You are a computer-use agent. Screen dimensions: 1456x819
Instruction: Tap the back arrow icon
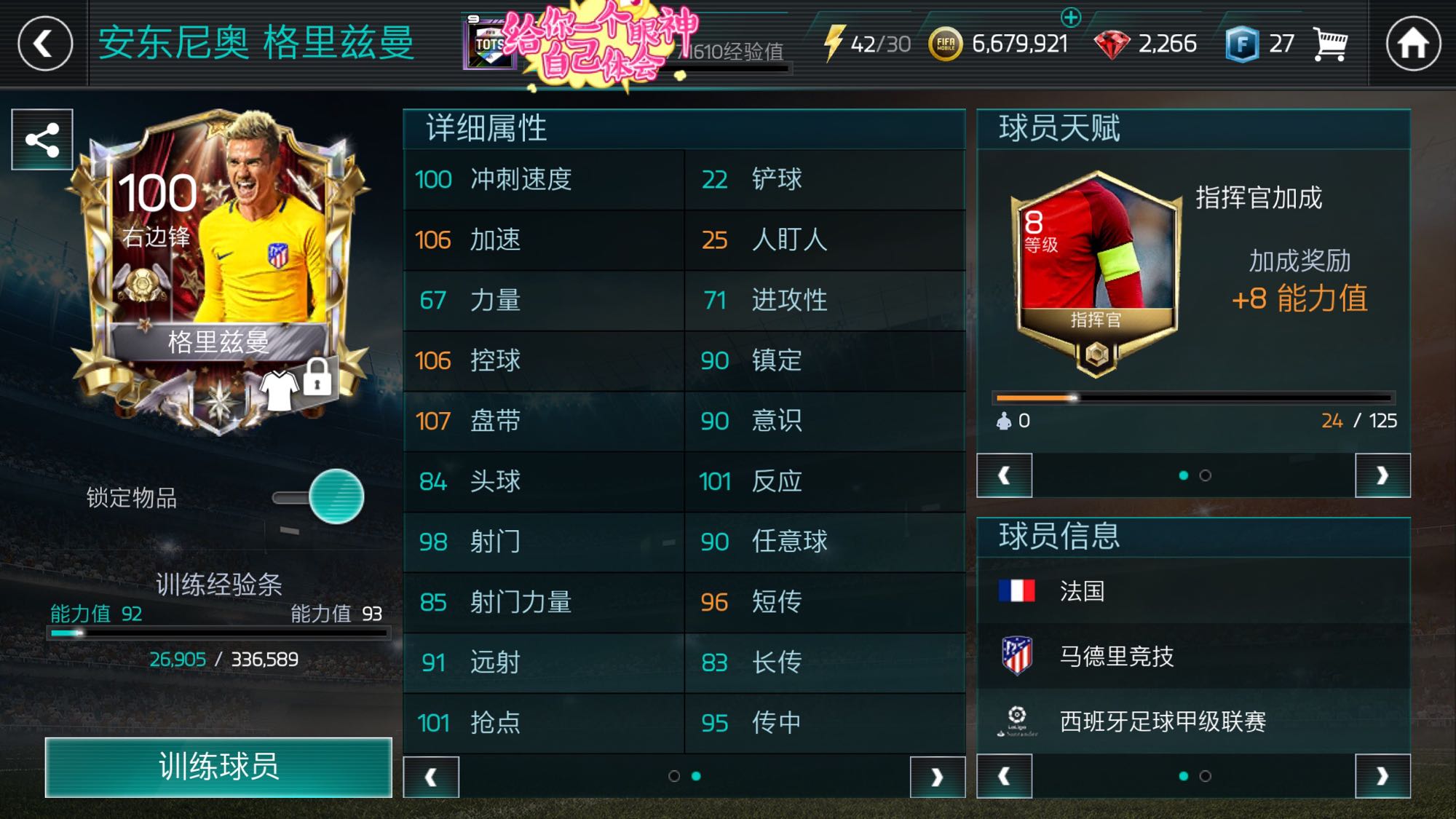click(x=44, y=44)
